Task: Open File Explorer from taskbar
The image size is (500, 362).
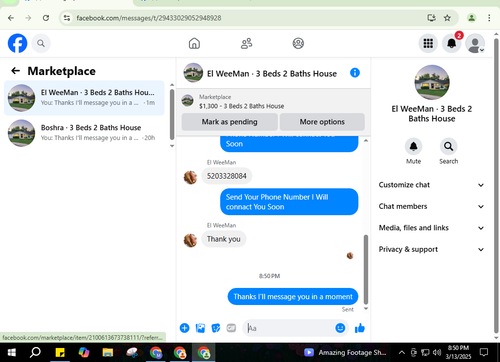Action: (x=108, y=352)
